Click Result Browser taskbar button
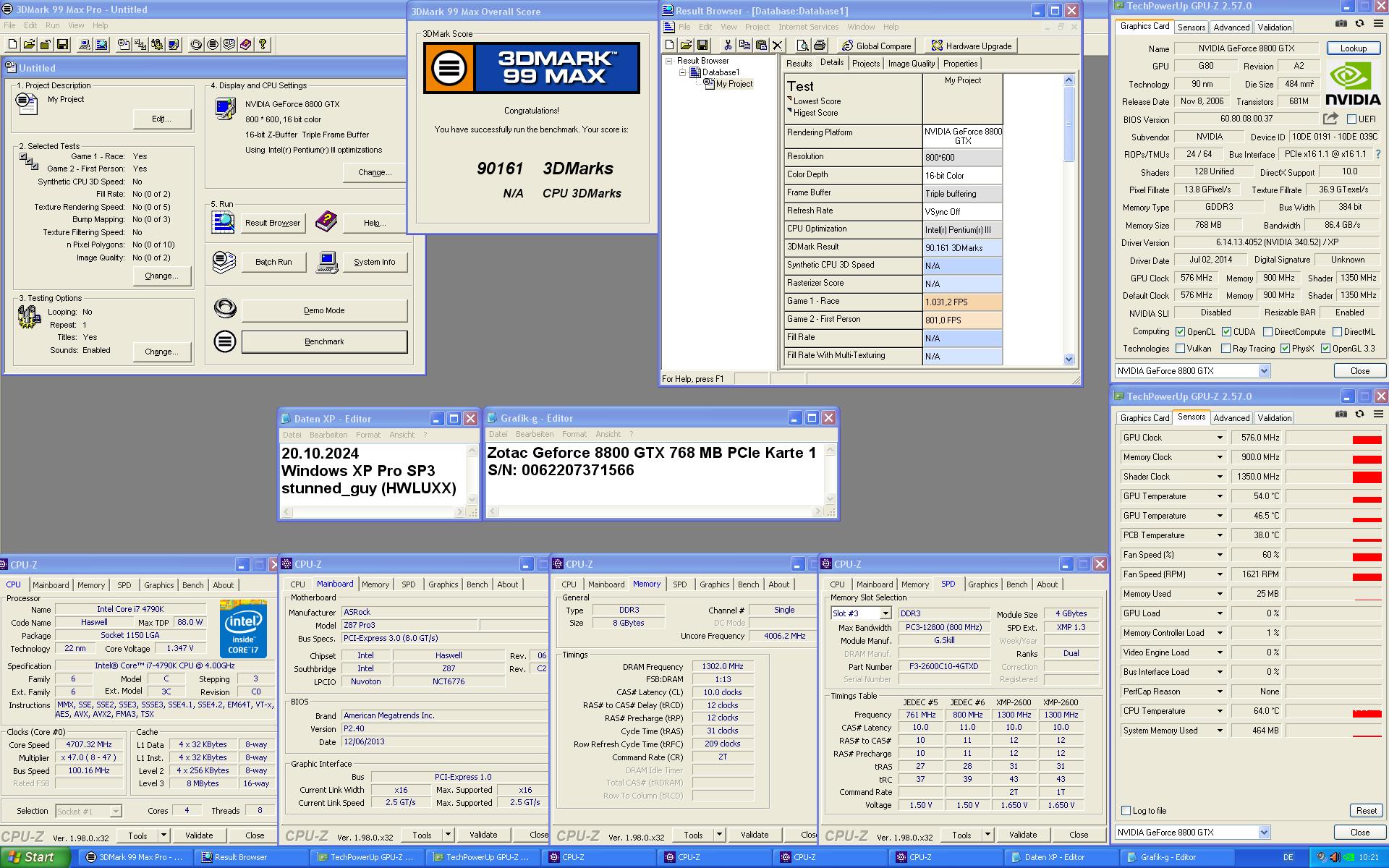Viewport: 1389px width, 868px height. click(251, 857)
